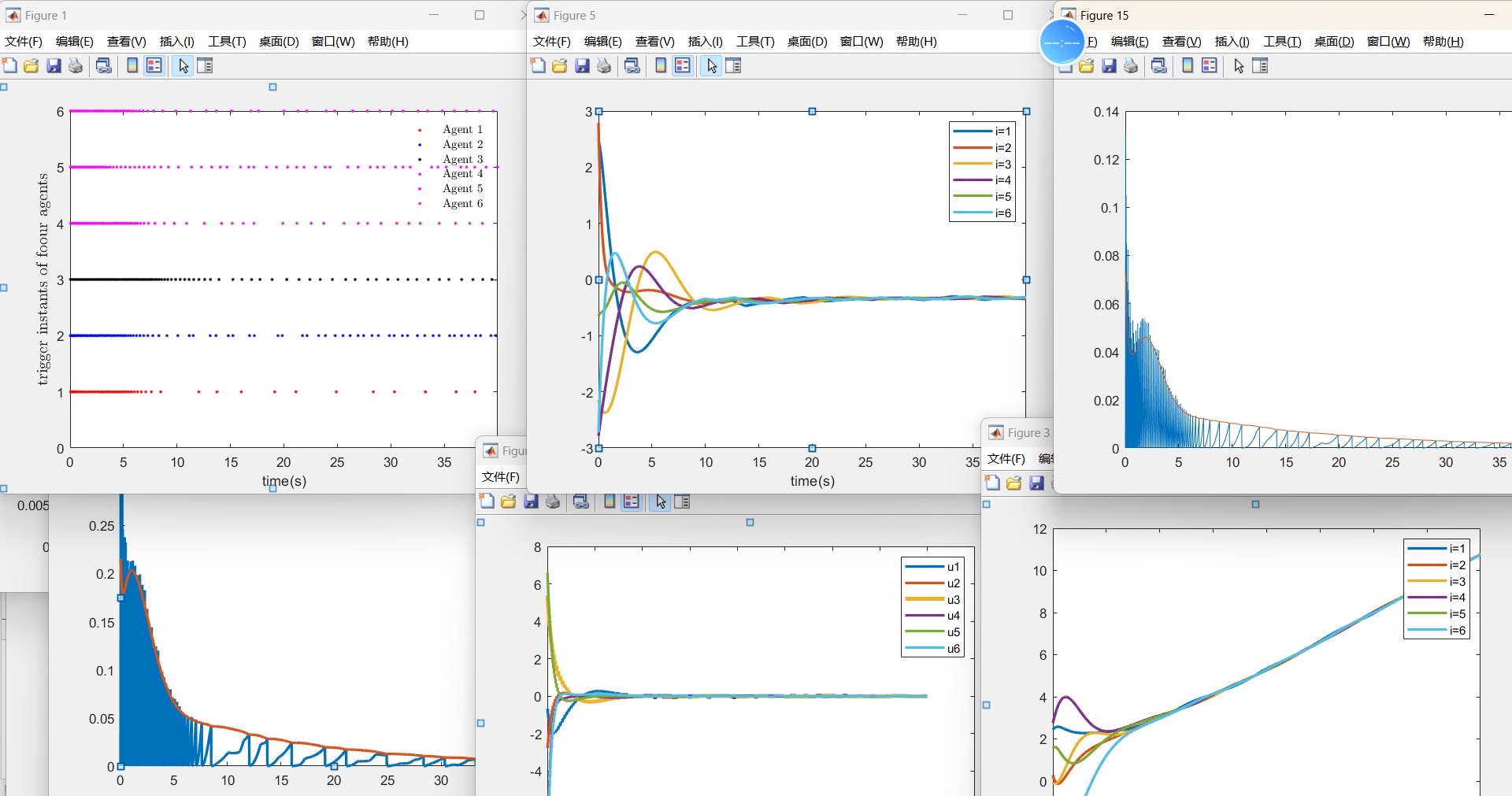Image resolution: width=1512 pixels, height=796 pixels.
Task: Click New Figure icon in Figure 5
Action: [x=538, y=65]
